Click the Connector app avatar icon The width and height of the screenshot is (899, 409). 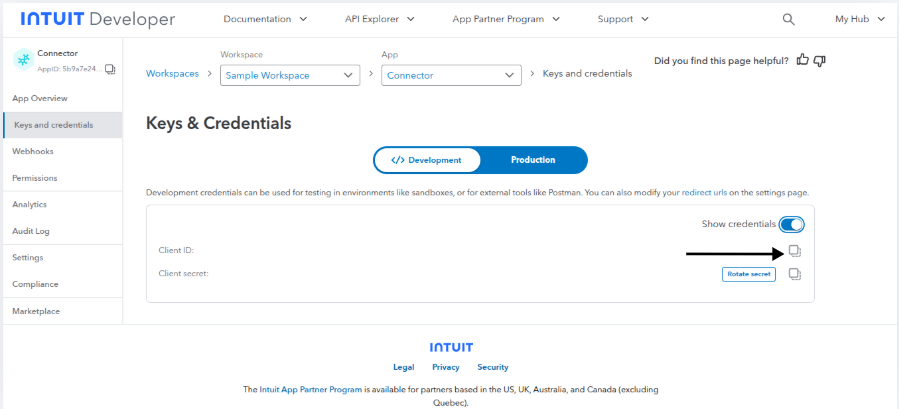23,60
